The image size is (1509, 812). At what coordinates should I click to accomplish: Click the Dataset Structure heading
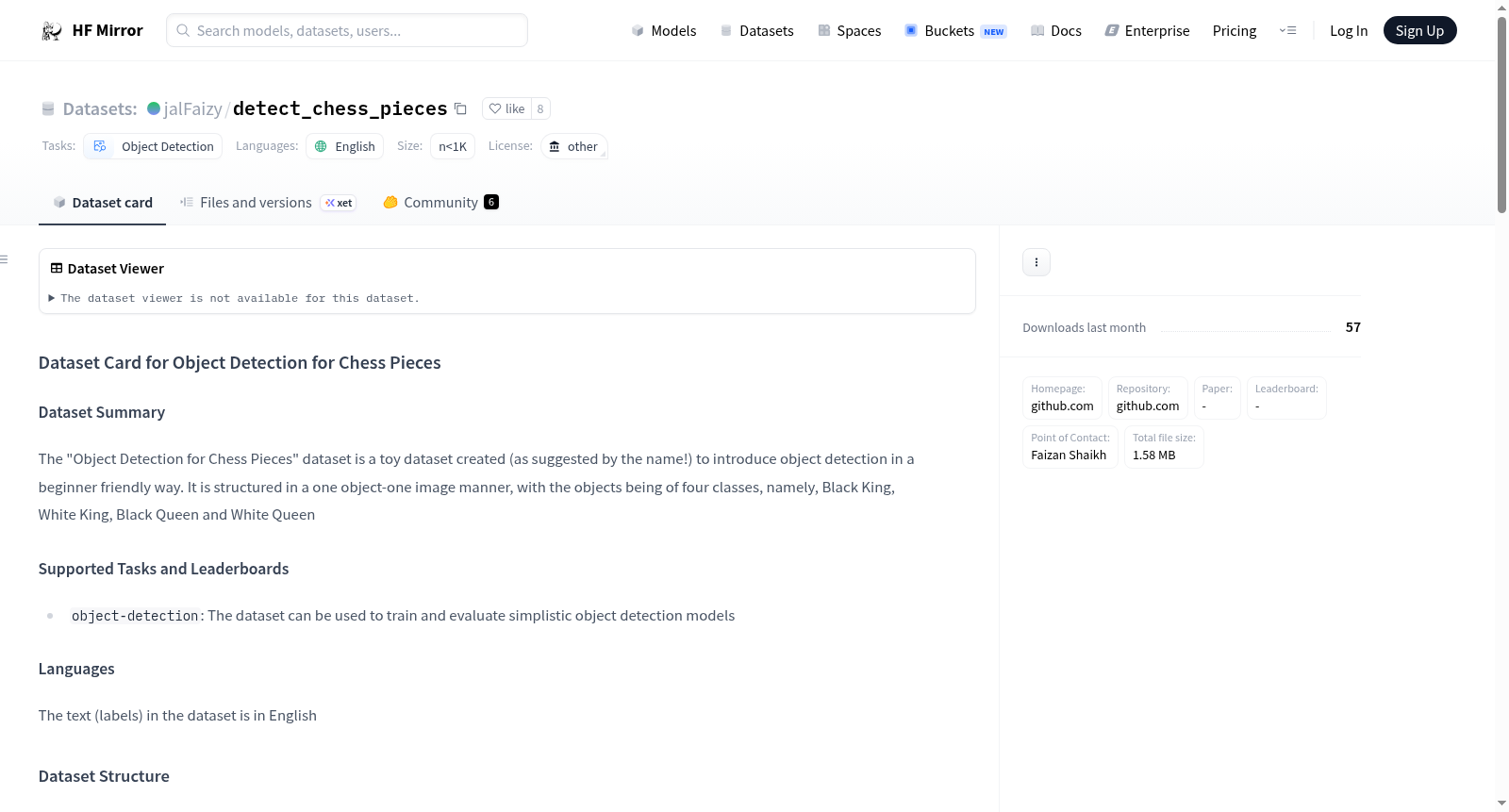click(104, 776)
